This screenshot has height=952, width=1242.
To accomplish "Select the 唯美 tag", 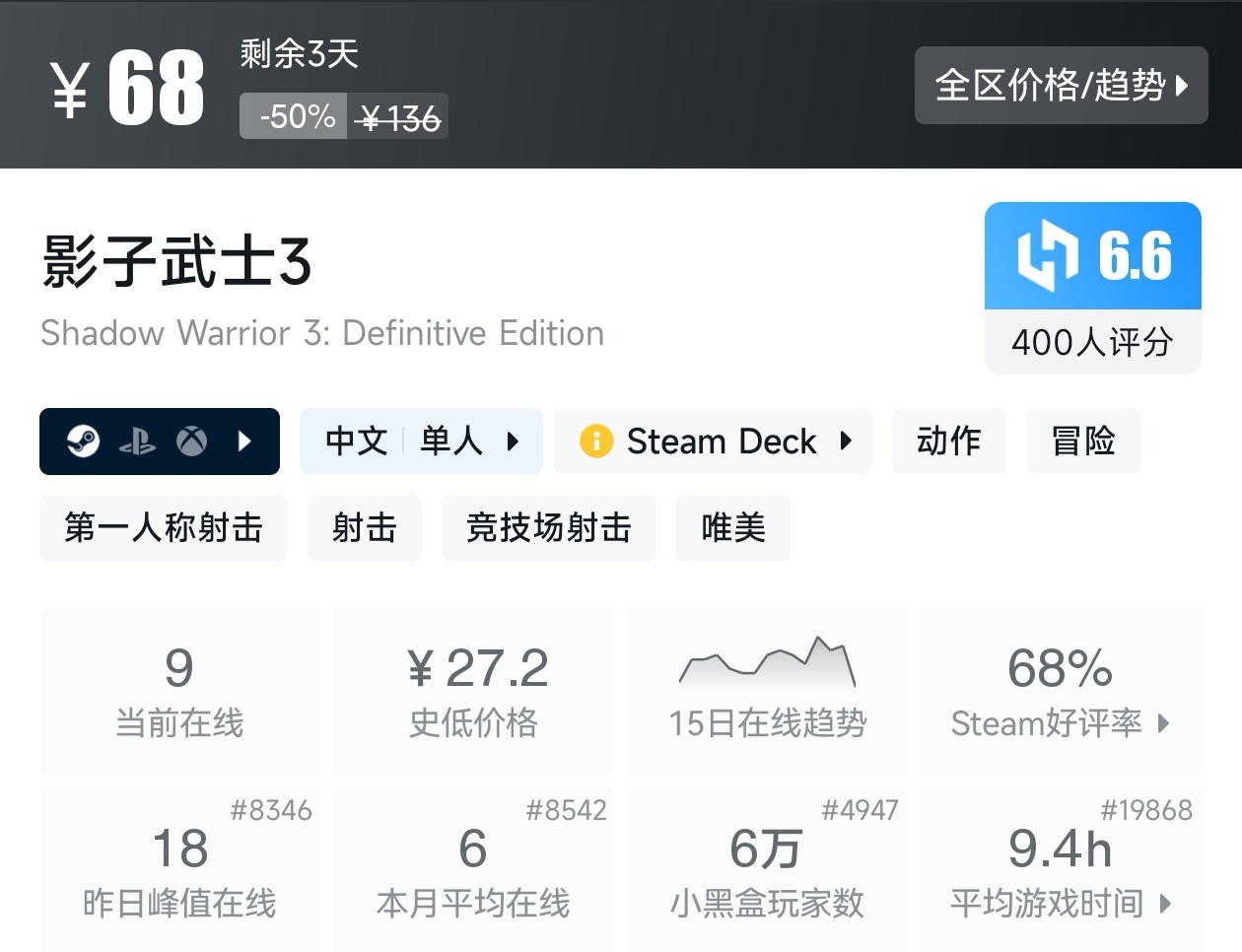I will coord(733,528).
